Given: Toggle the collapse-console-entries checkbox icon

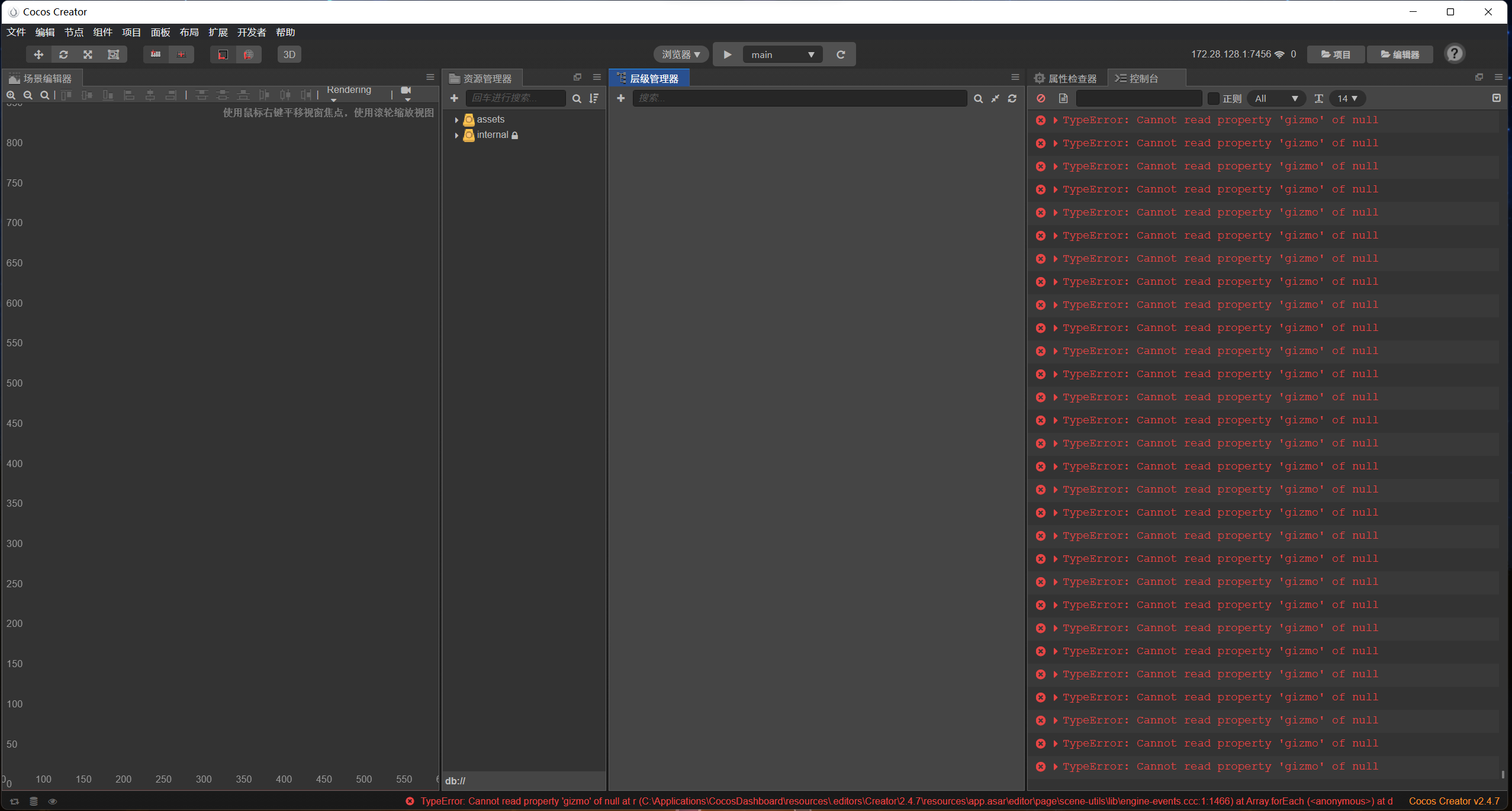Looking at the screenshot, I should [1496, 98].
